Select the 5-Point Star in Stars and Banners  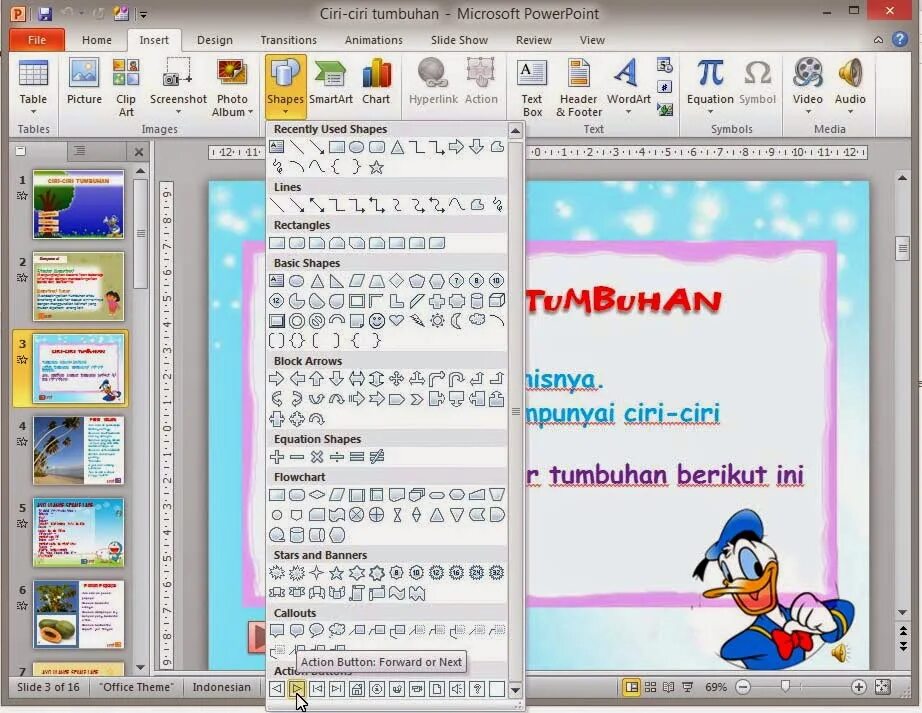tap(337, 573)
